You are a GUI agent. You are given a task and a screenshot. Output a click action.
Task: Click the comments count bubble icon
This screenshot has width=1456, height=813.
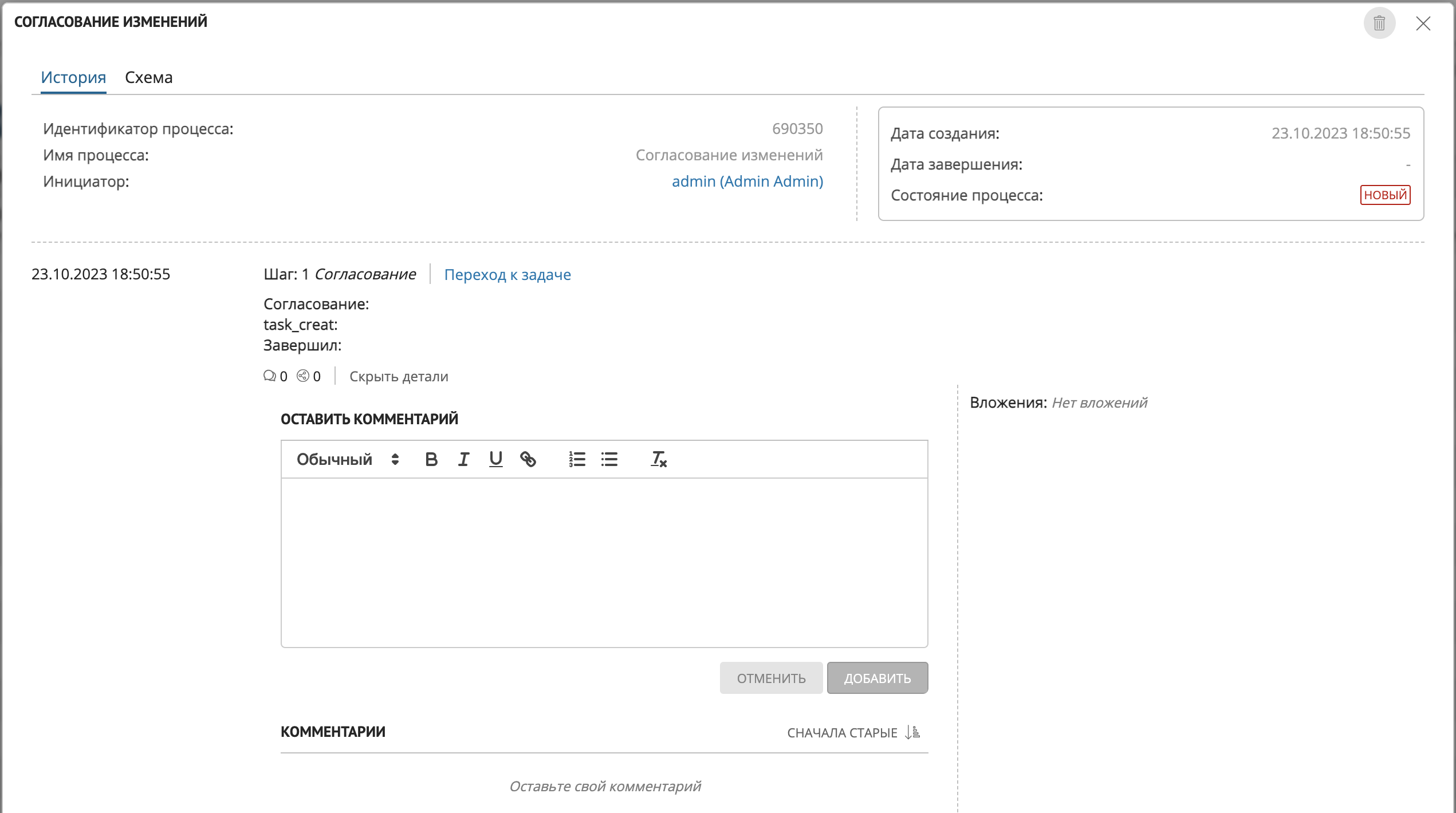pyautogui.click(x=269, y=376)
